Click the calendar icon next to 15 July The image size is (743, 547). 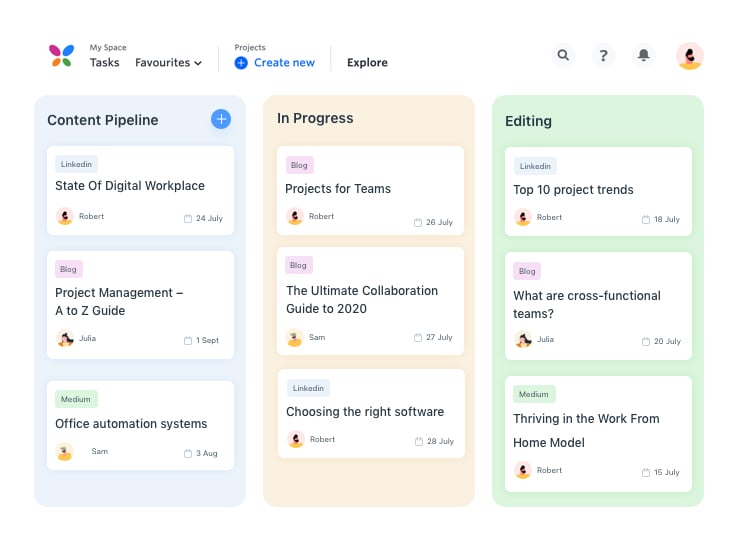[645, 473]
